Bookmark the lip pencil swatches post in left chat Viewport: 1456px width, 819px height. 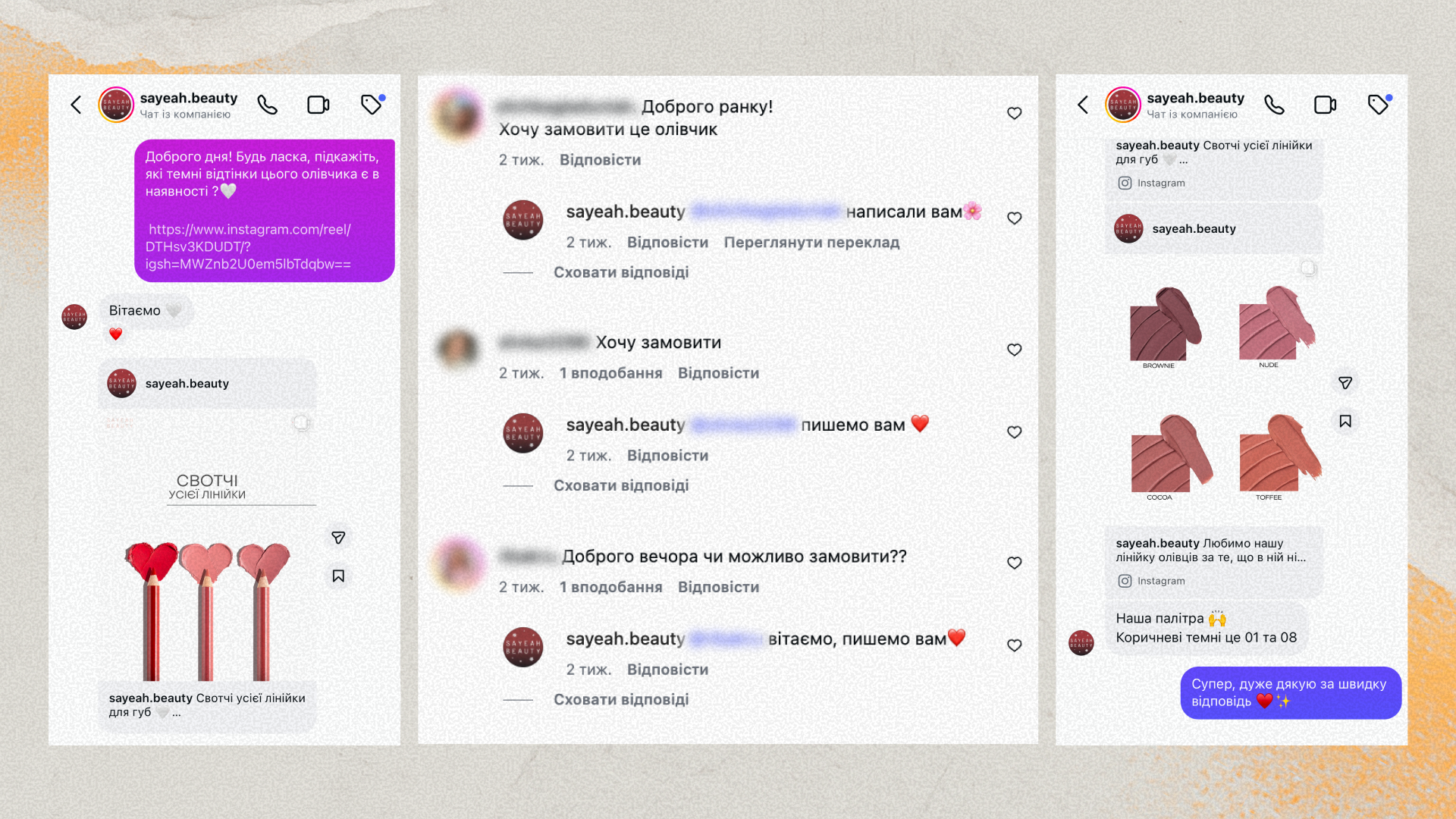pyautogui.click(x=338, y=576)
